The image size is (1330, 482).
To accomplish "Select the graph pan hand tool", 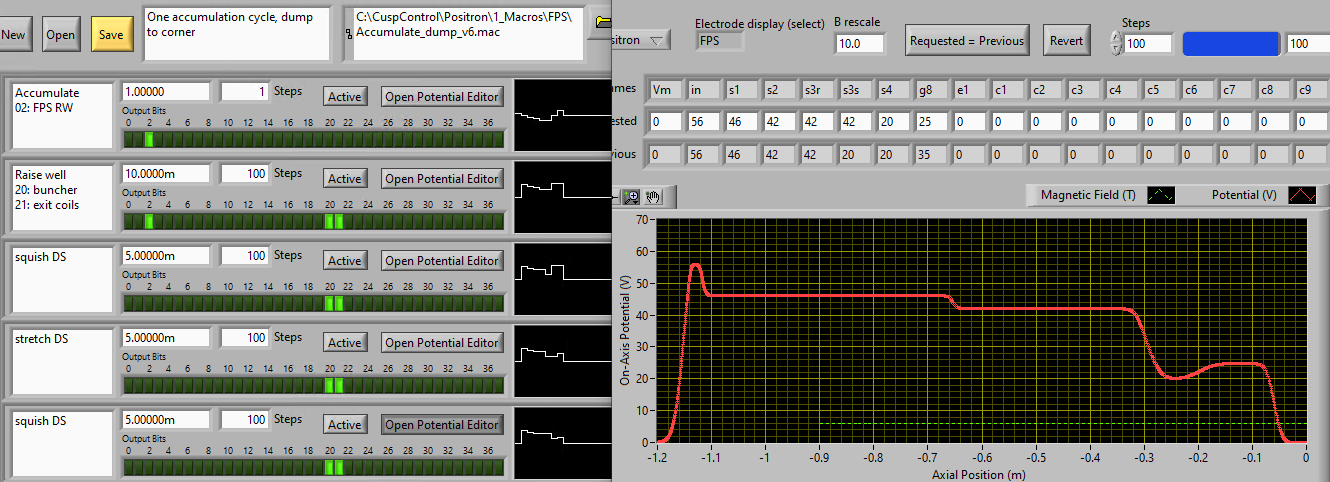I will tap(653, 196).
